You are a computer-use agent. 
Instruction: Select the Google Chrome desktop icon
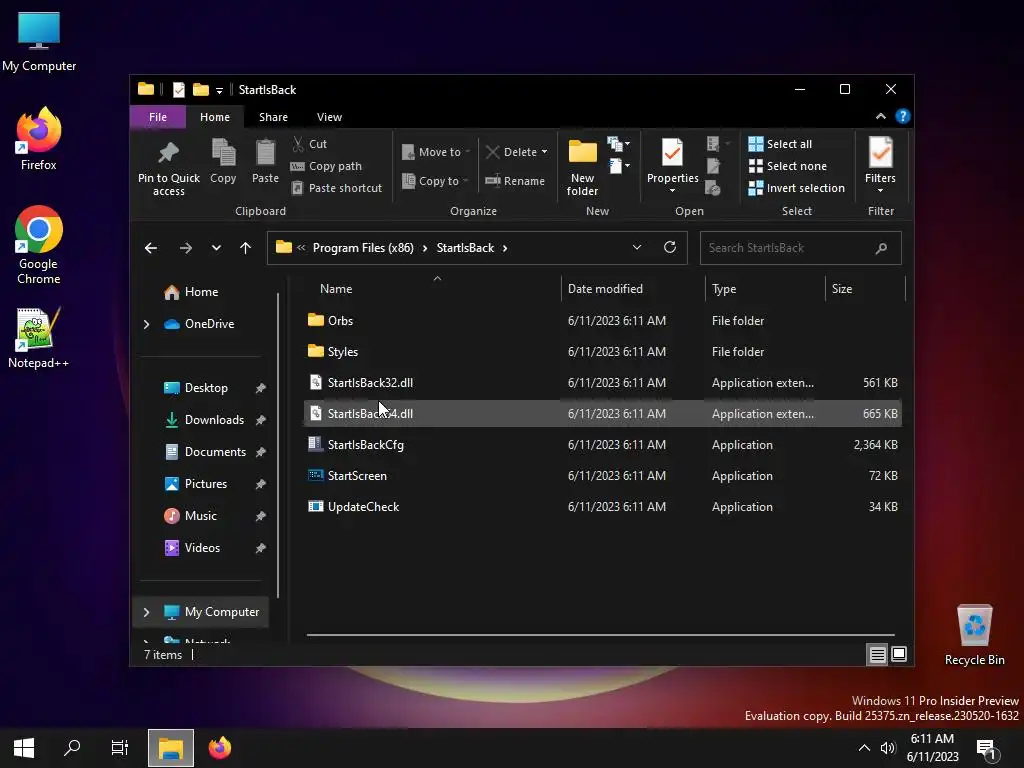pos(39,246)
